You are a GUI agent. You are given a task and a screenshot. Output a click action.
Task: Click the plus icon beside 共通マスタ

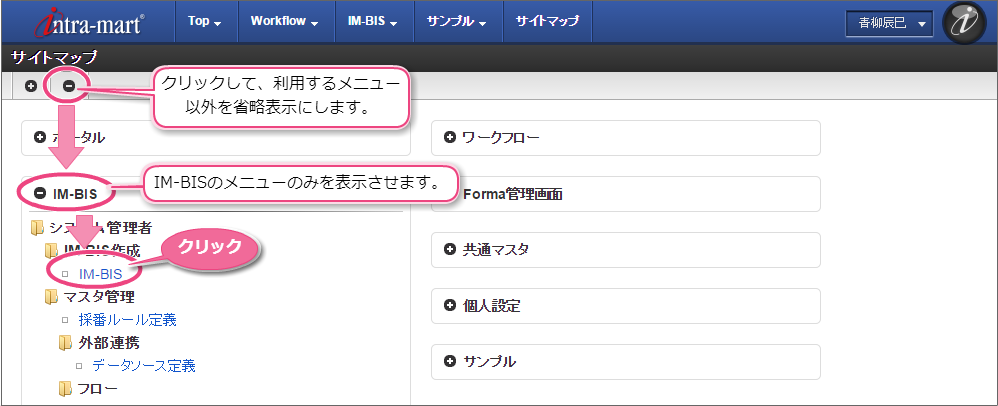pyautogui.click(x=450, y=249)
